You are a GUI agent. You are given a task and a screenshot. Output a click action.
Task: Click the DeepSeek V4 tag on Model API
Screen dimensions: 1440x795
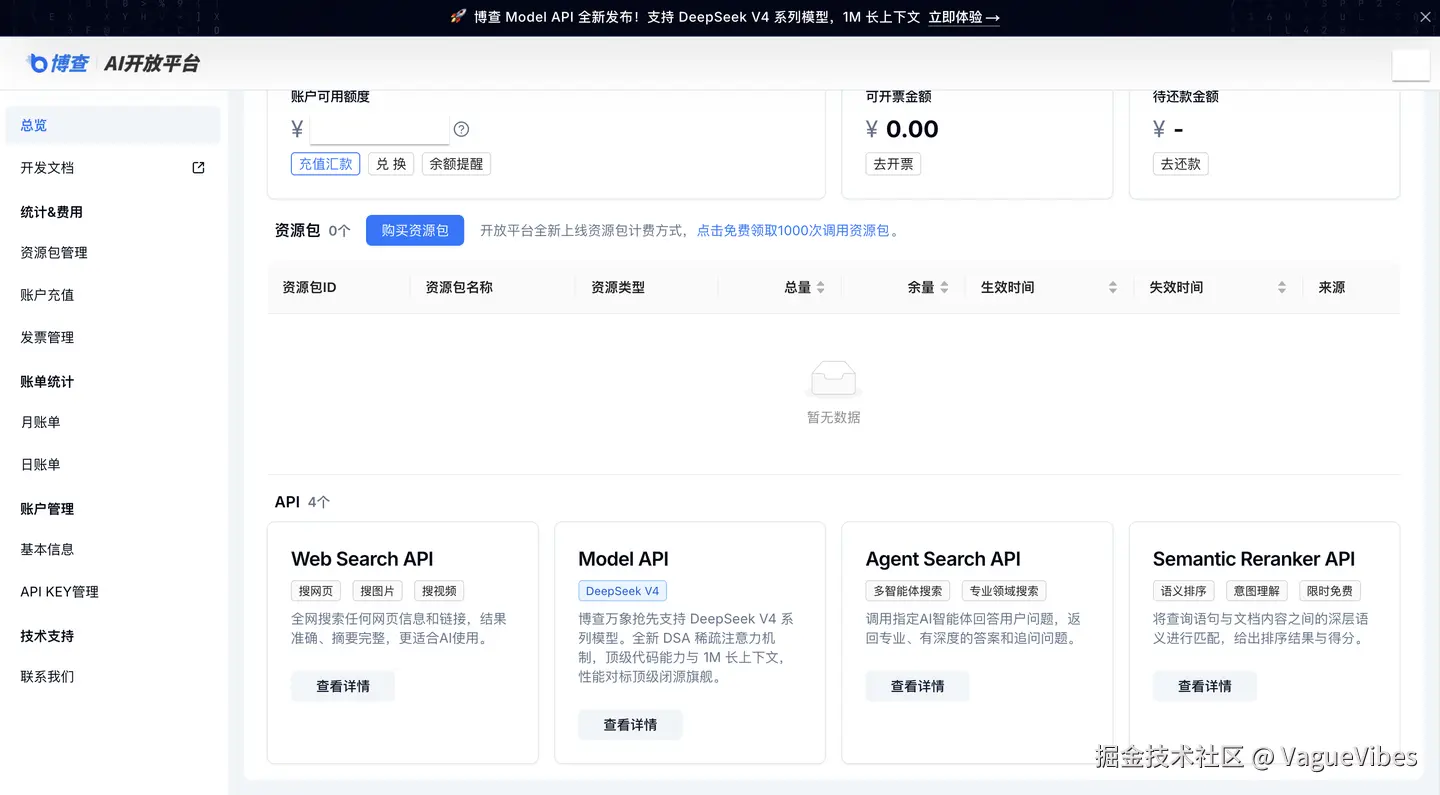click(x=622, y=591)
